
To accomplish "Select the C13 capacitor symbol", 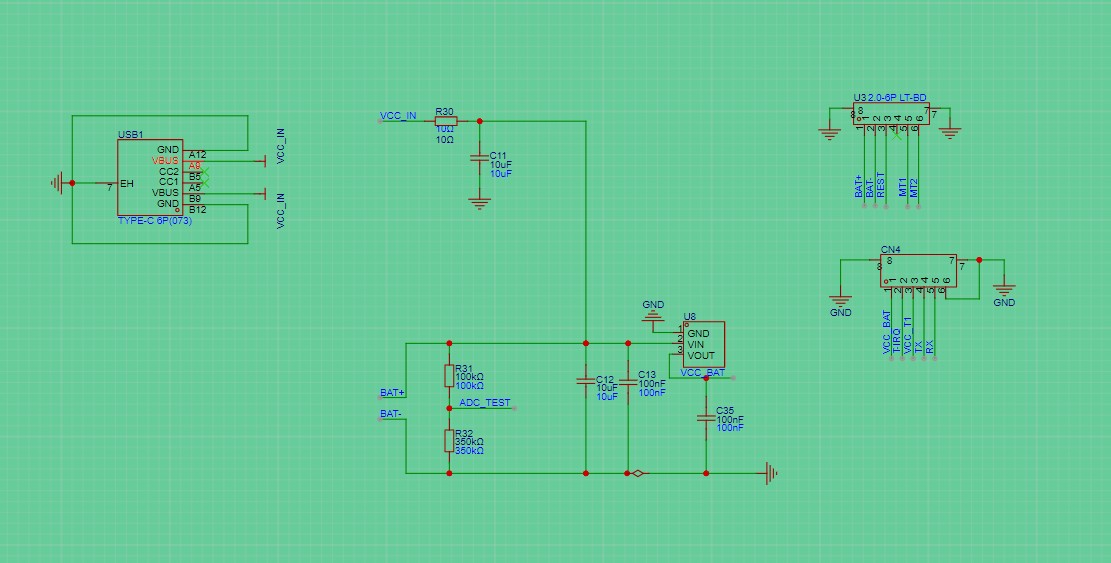I will 627,381.
